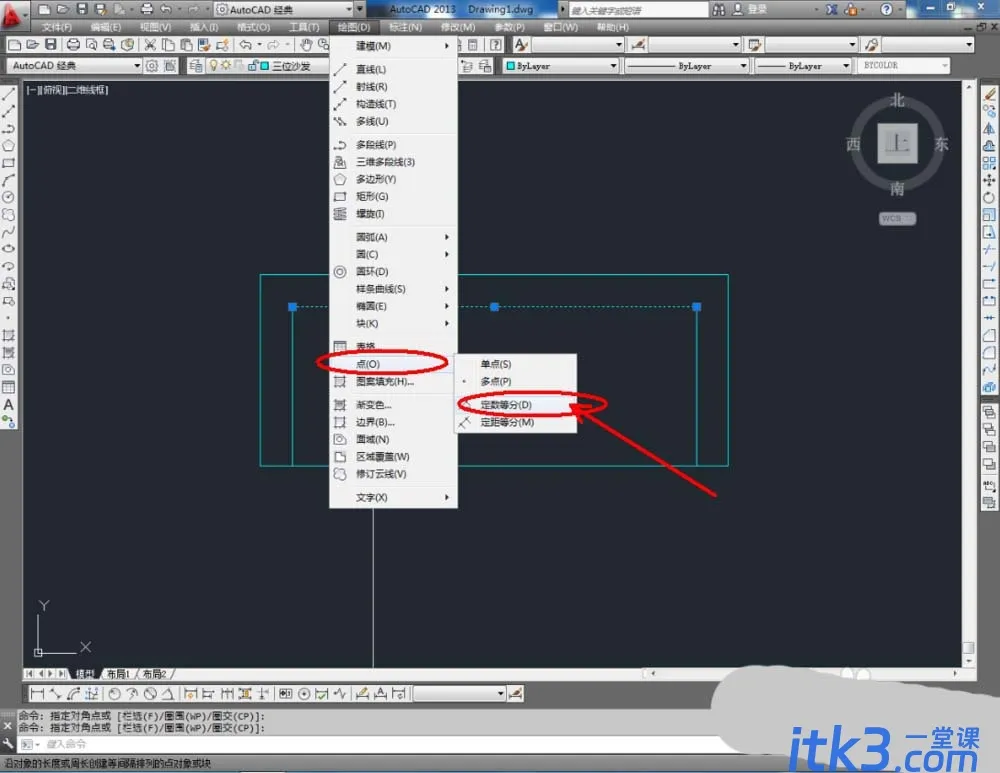
Task: Open the AutoCAD 经典 workspace combo box below toolbar
Action: tap(75, 66)
